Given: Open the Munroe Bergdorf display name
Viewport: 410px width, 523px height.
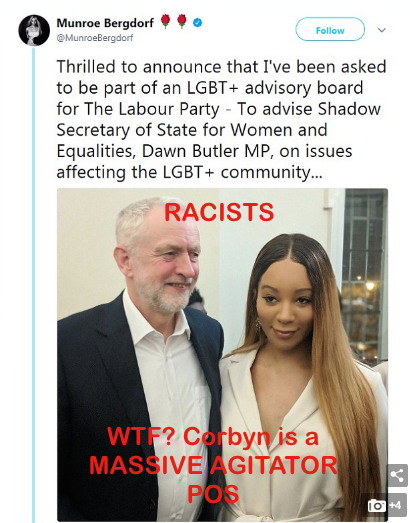Looking at the screenshot, I should pyautogui.click(x=105, y=23).
